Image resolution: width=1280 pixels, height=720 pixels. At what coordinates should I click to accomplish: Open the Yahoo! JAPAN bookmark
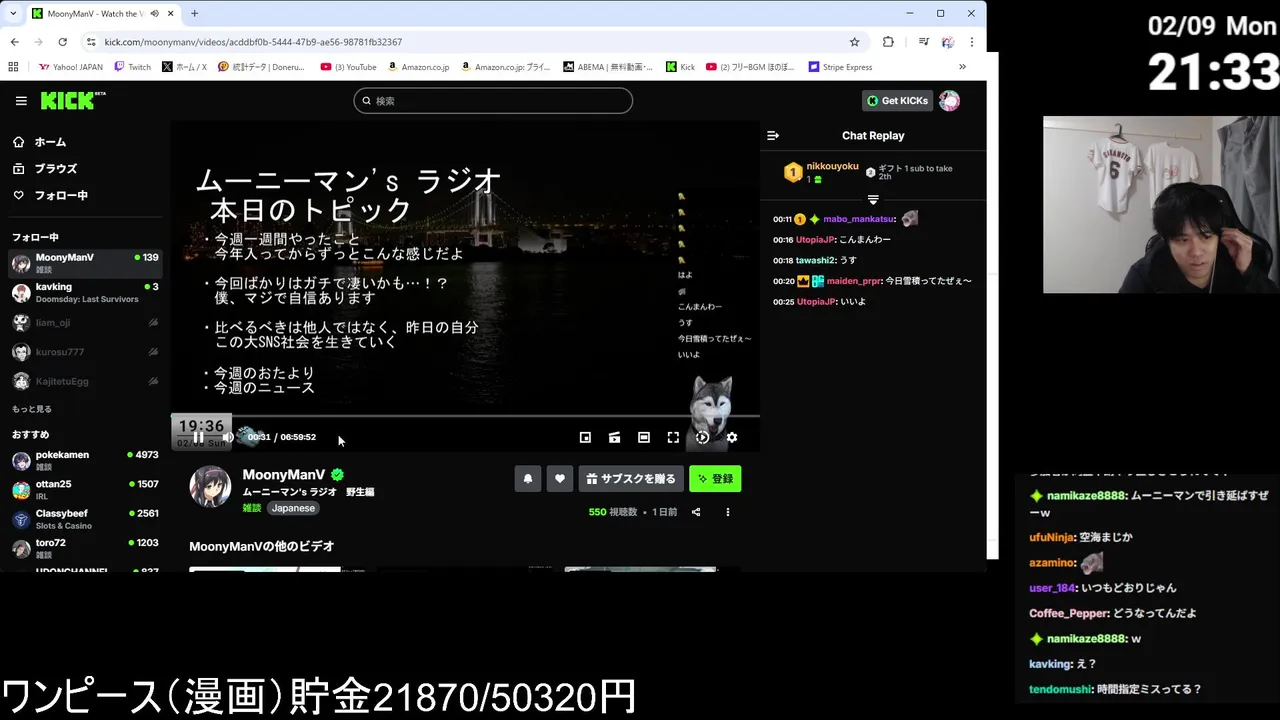tap(71, 67)
